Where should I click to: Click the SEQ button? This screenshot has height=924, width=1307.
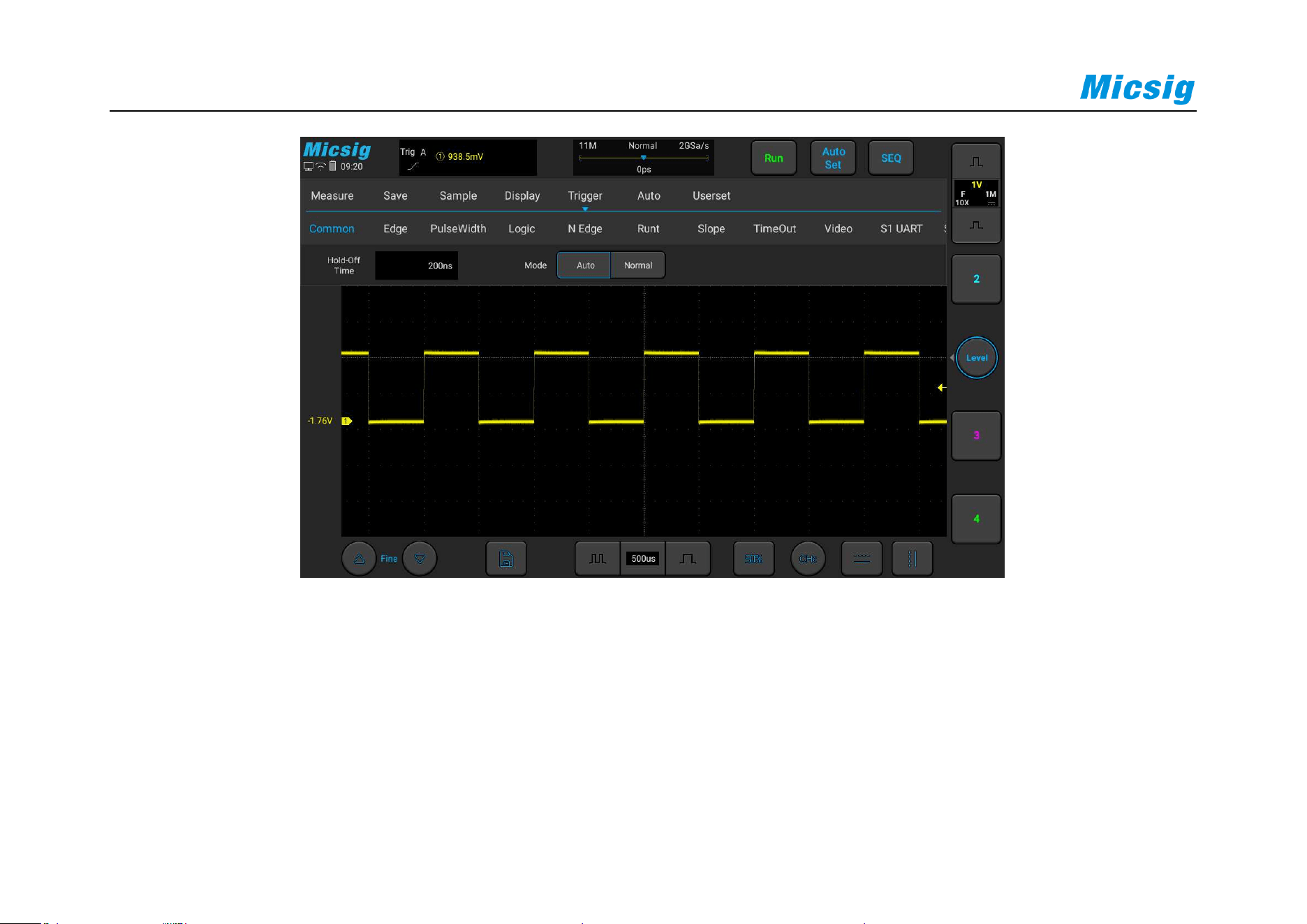[x=891, y=158]
